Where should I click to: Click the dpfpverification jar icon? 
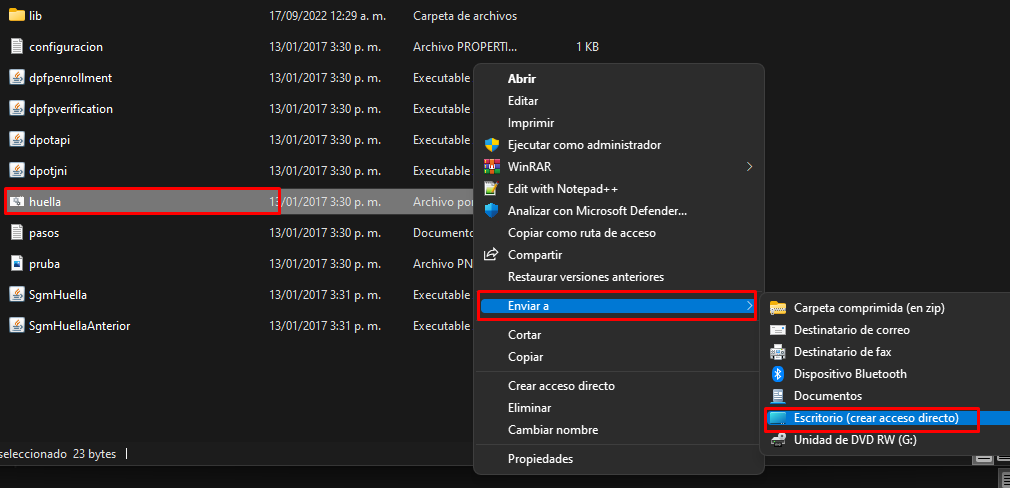click(17, 109)
